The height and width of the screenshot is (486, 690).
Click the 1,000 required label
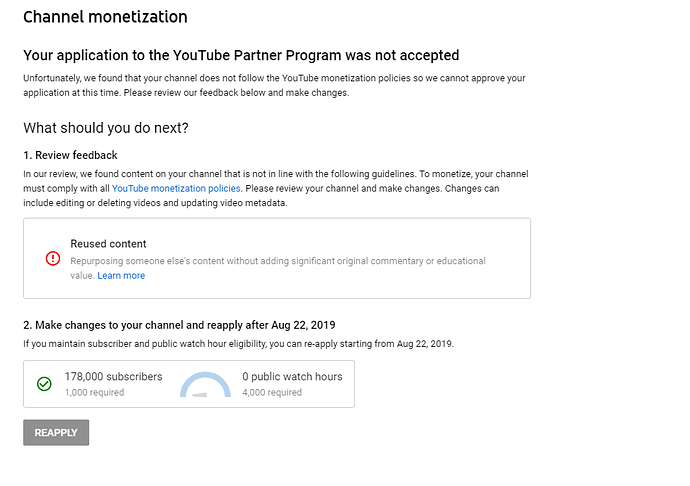pyautogui.click(x=94, y=392)
